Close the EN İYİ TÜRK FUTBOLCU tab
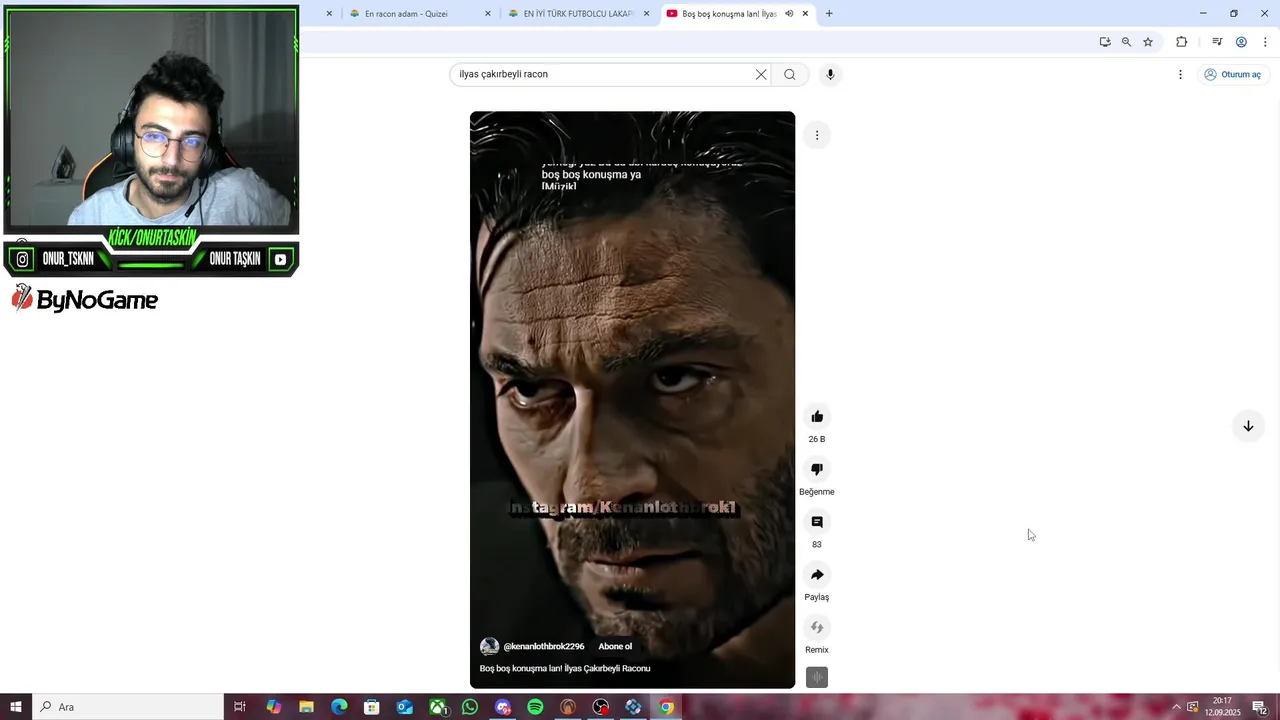The height and width of the screenshot is (720, 1280). pyautogui.click(x=646, y=14)
